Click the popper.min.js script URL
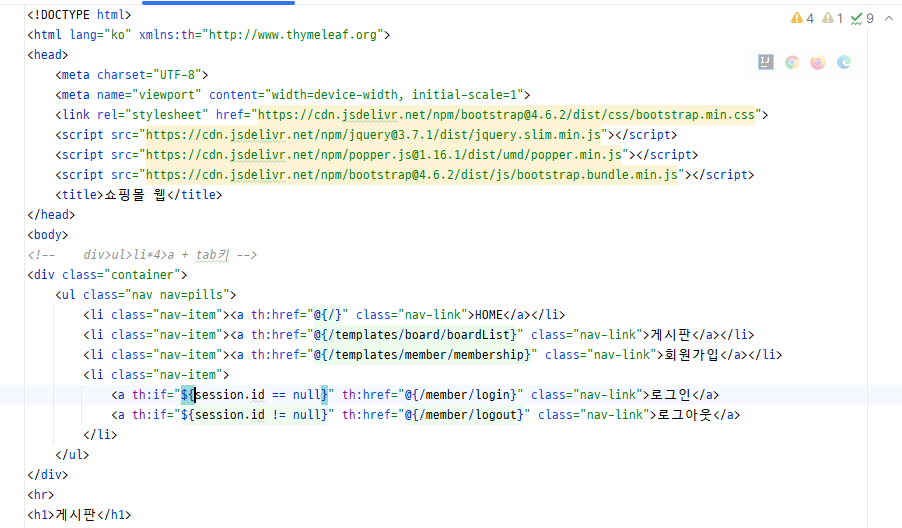 coord(384,155)
